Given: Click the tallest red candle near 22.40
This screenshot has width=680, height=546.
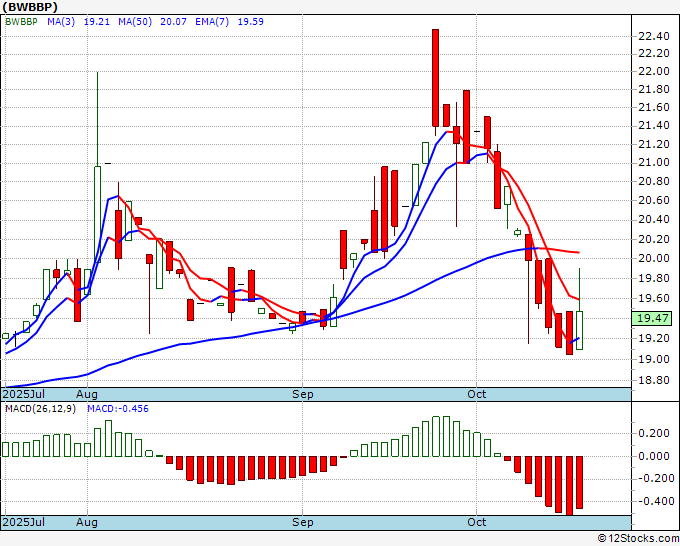Looking at the screenshot, I should pyautogui.click(x=435, y=78).
